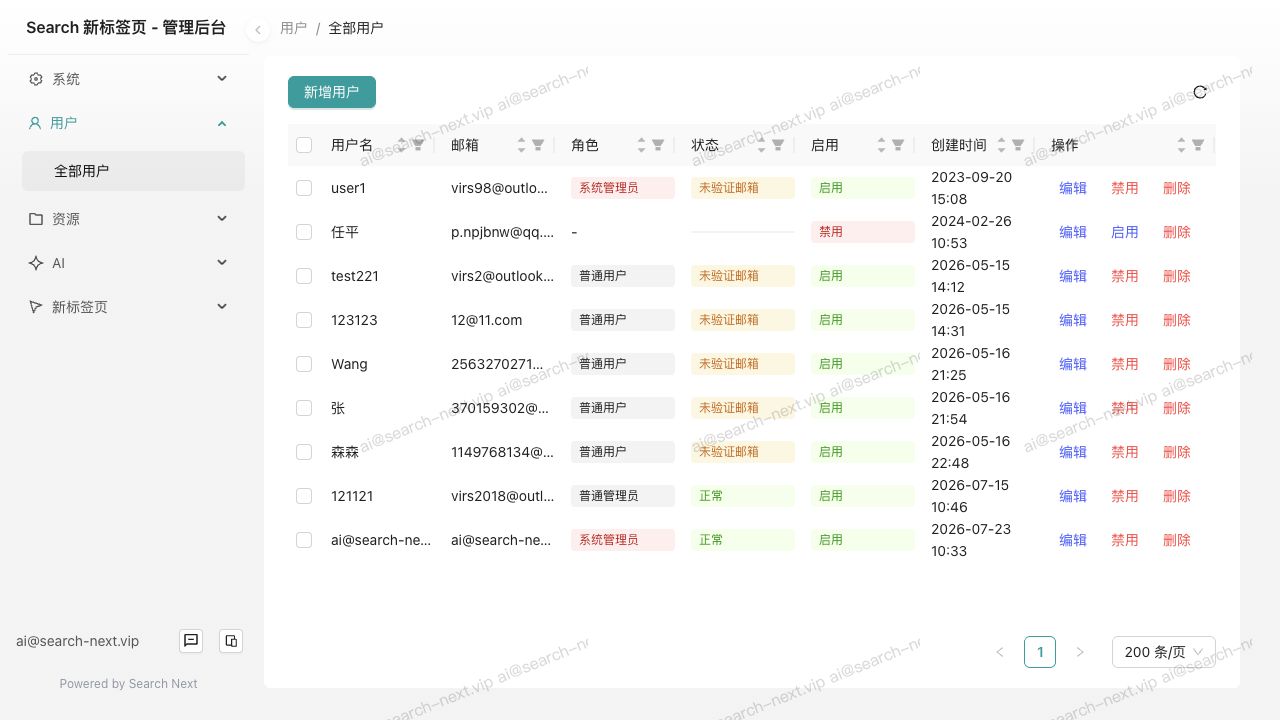Image resolution: width=1280 pixels, height=720 pixels.
Task: Click the email cell 12@11.com
Action: click(x=486, y=320)
